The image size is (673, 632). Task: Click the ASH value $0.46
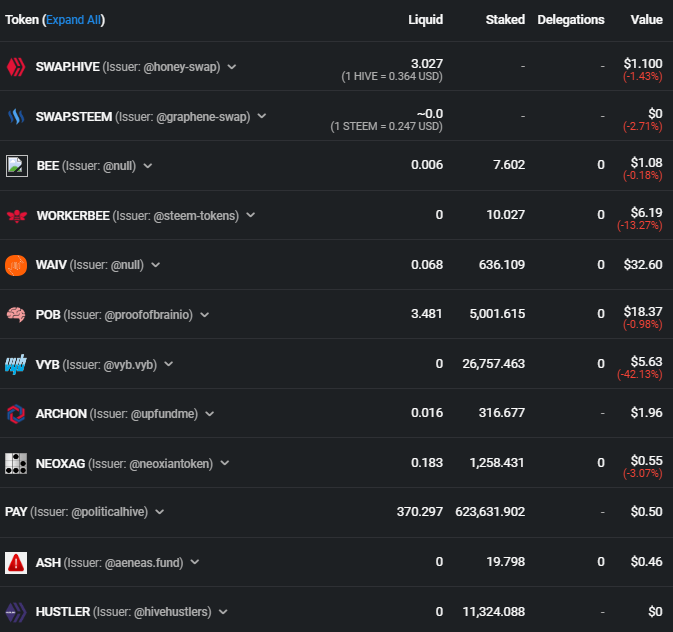point(646,562)
